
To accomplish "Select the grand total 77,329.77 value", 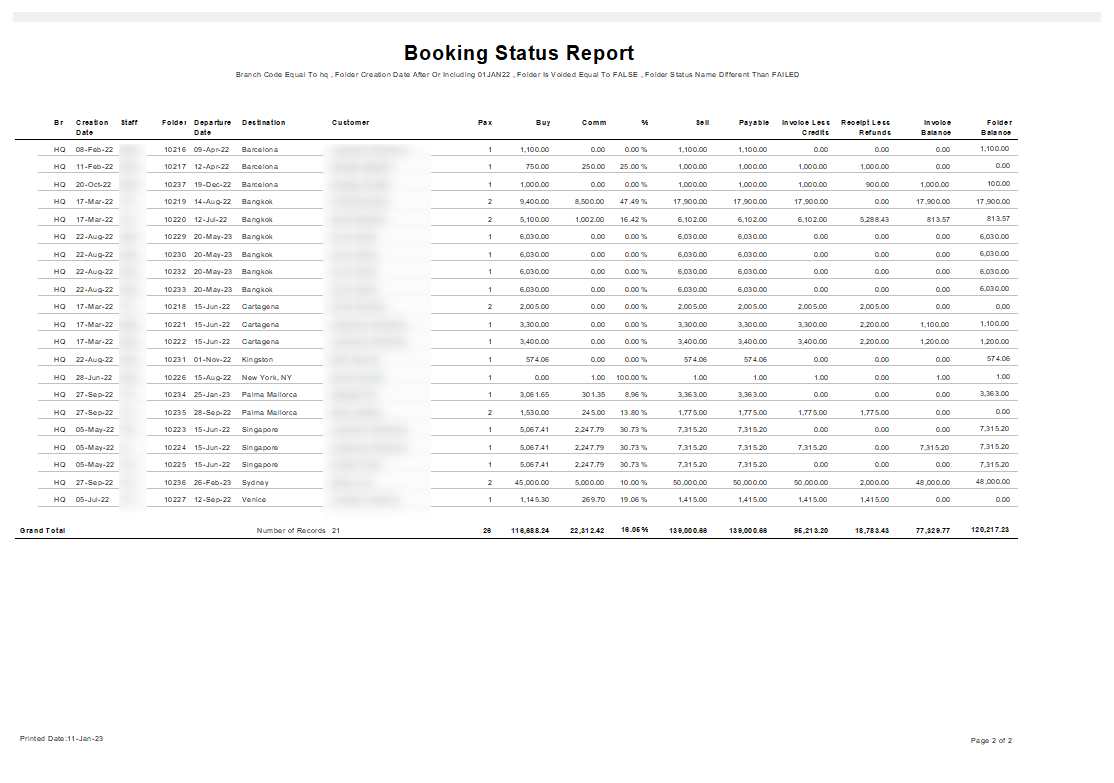I will 933,531.
